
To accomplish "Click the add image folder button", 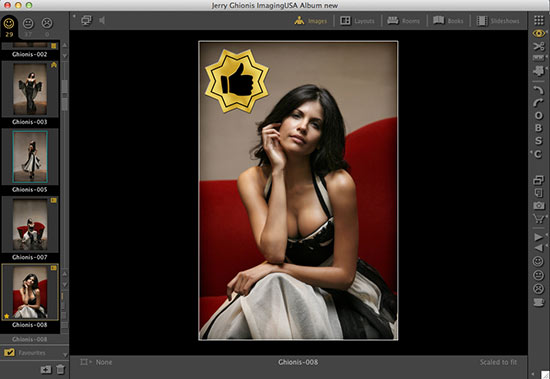I will [46, 370].
